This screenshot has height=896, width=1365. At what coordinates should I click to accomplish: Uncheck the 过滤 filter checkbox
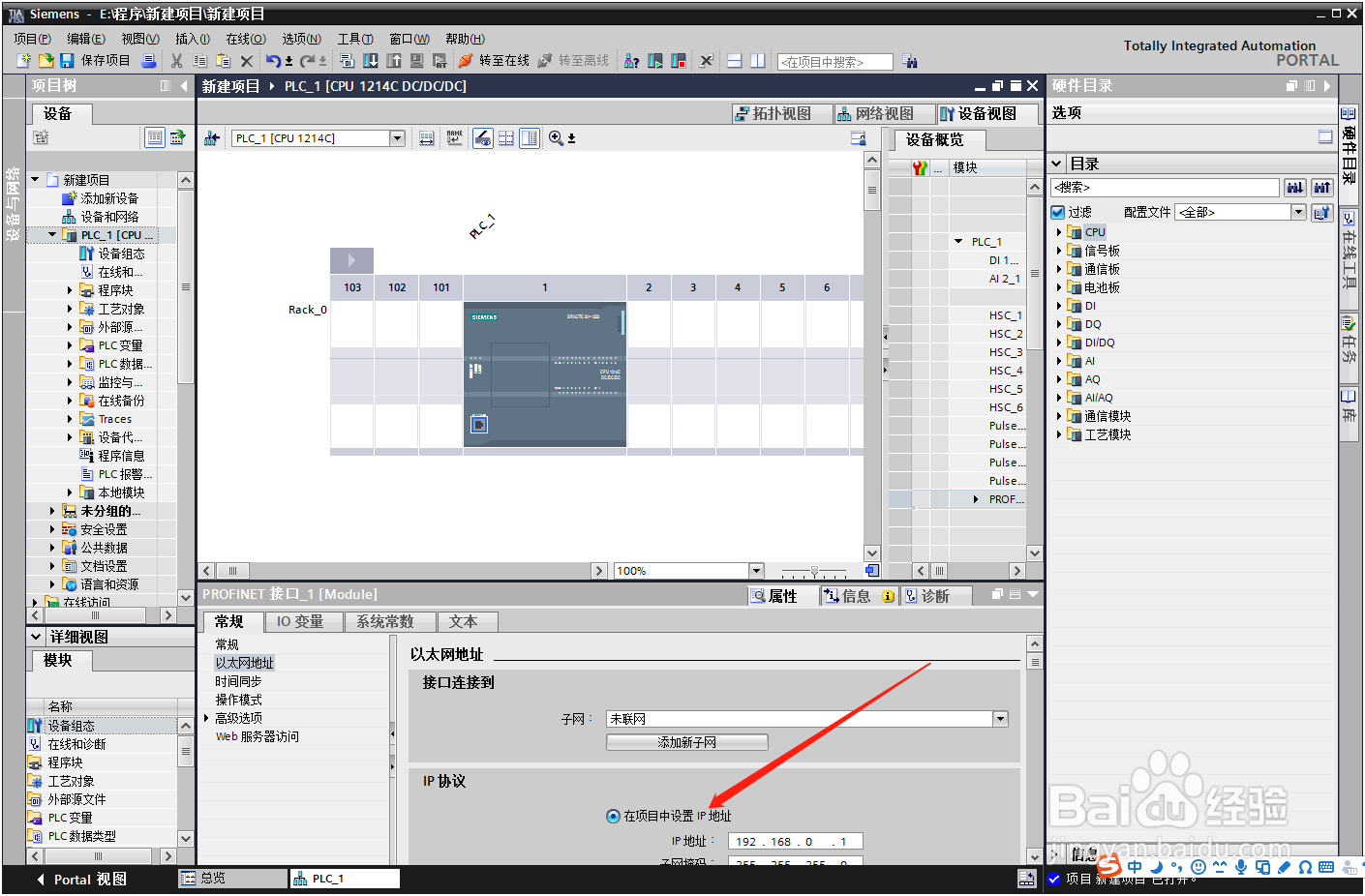click(1058, 212)
